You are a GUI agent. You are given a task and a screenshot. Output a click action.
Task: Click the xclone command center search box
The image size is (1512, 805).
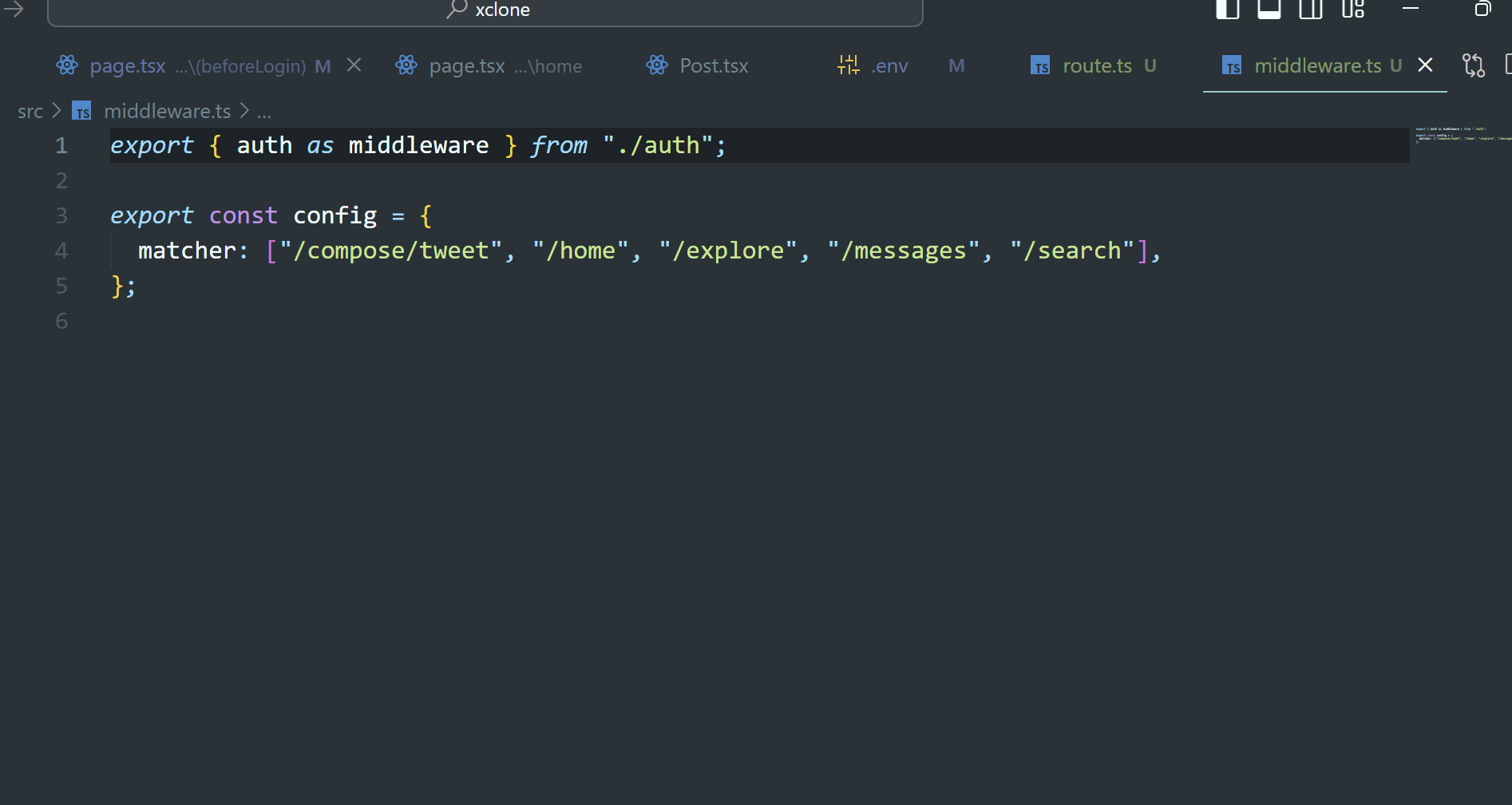(485, 11)
